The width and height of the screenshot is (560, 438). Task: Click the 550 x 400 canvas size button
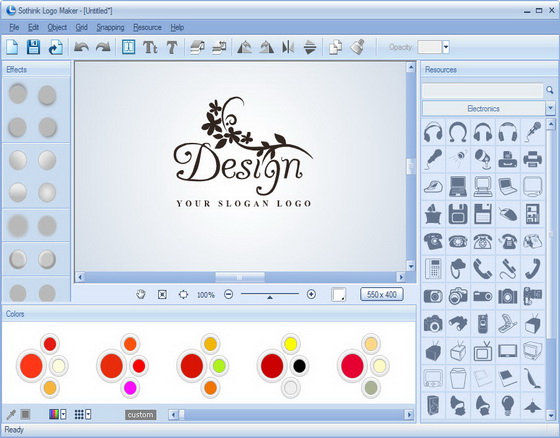pyautogui.click(x=382, y=294)
